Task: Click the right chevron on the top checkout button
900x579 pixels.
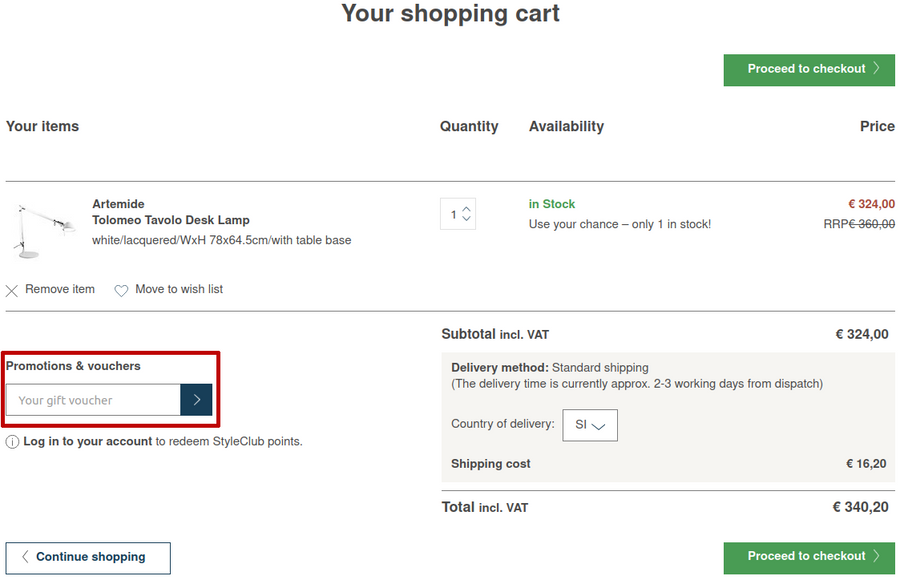Action: (x=877, y=69)
